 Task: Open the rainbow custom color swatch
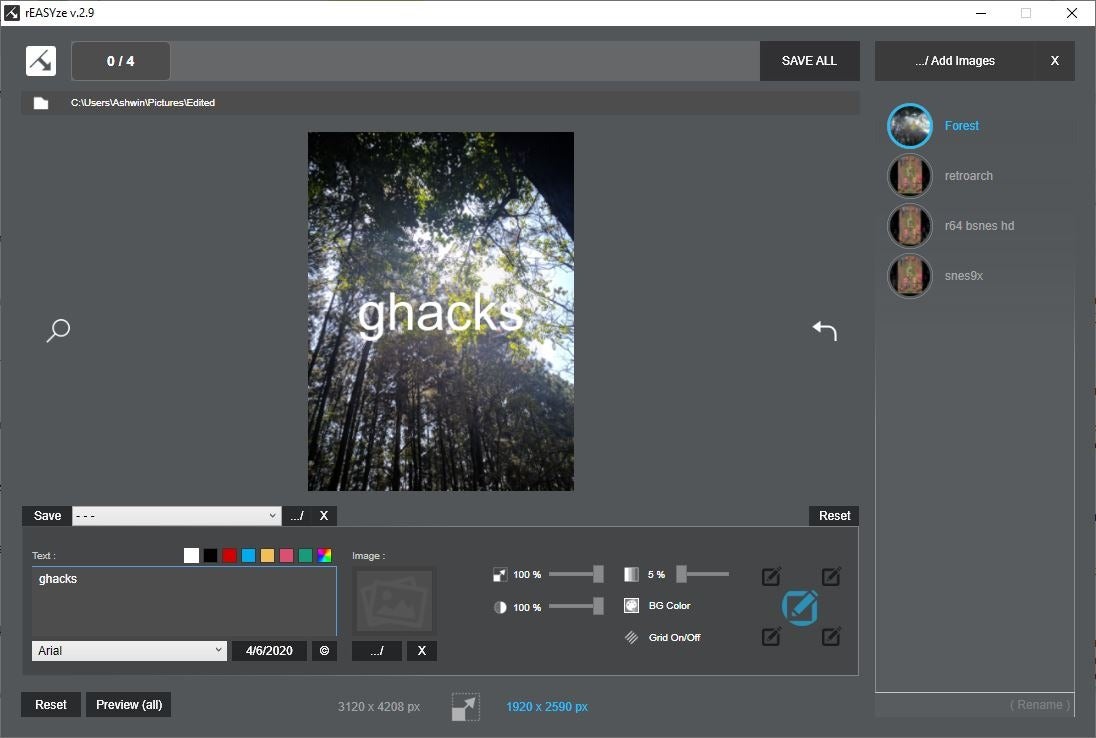(x=324, y=556)
